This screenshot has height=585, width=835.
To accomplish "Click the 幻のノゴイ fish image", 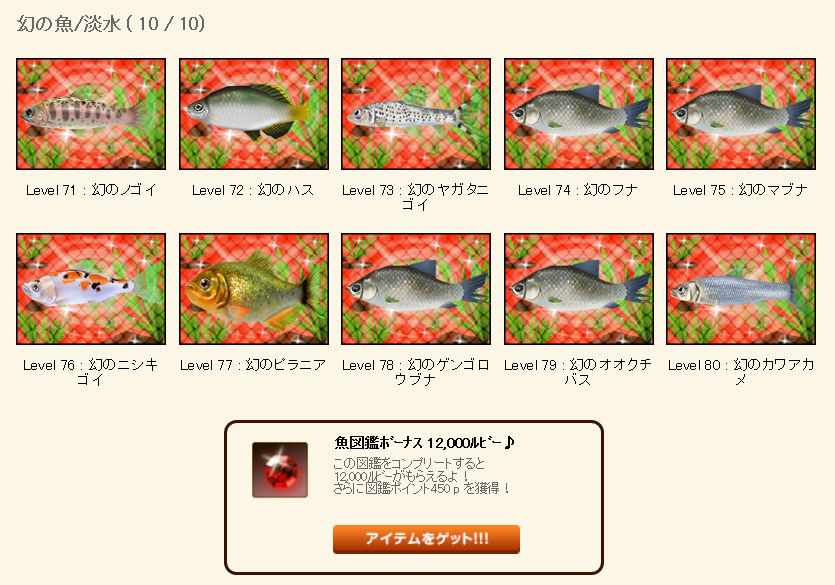I will (91, 114).
